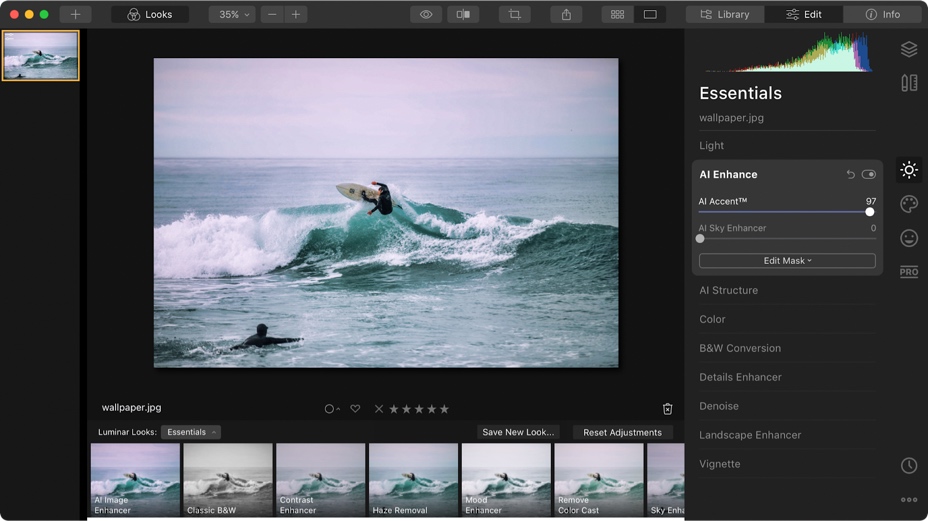The width and height of the screenshot is (928, 521).
Task: Open the Layers icon in the sidebar
Action: (909, 49)
